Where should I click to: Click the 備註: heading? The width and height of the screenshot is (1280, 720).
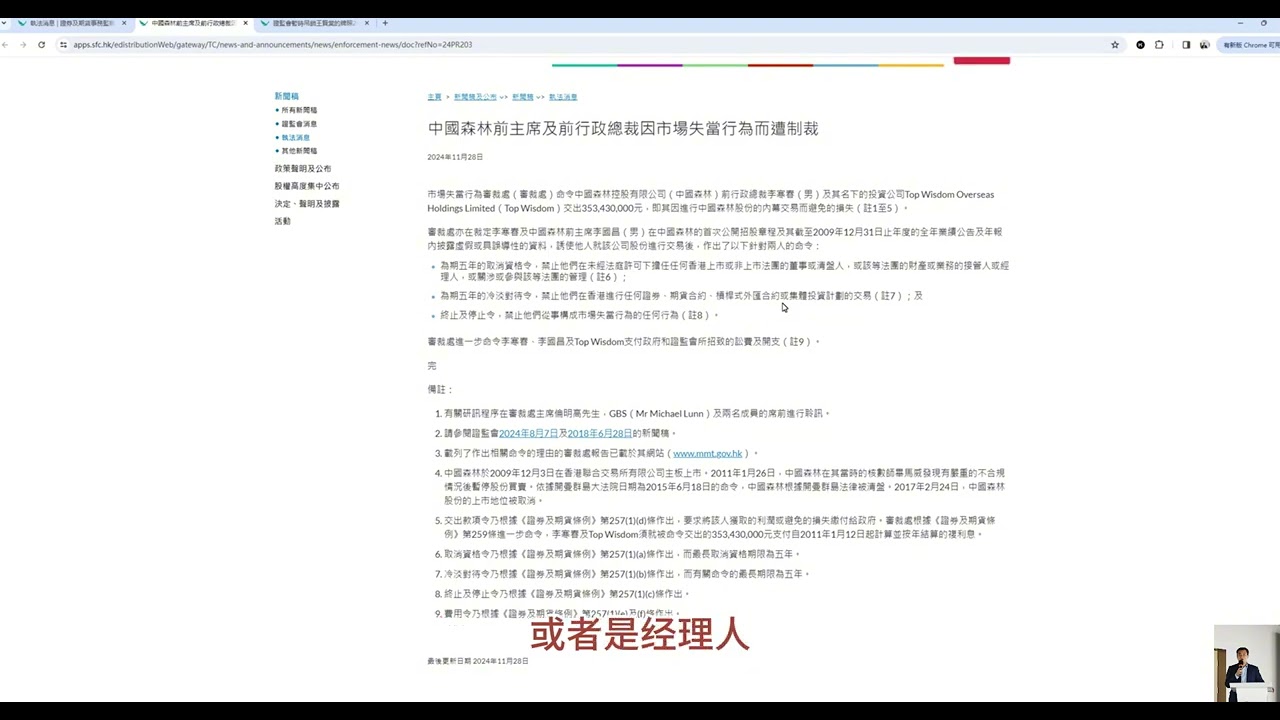(x=440, y=389)
